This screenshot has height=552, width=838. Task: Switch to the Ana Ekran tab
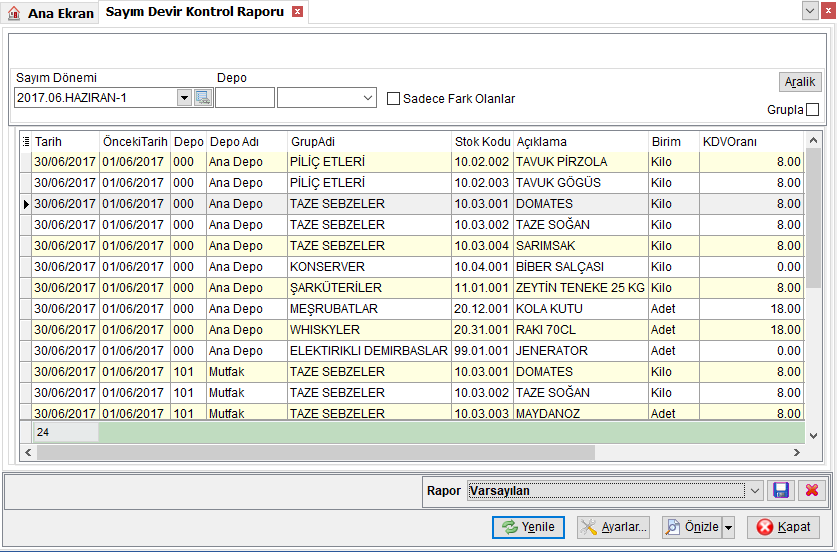click(x=51, y=13)
